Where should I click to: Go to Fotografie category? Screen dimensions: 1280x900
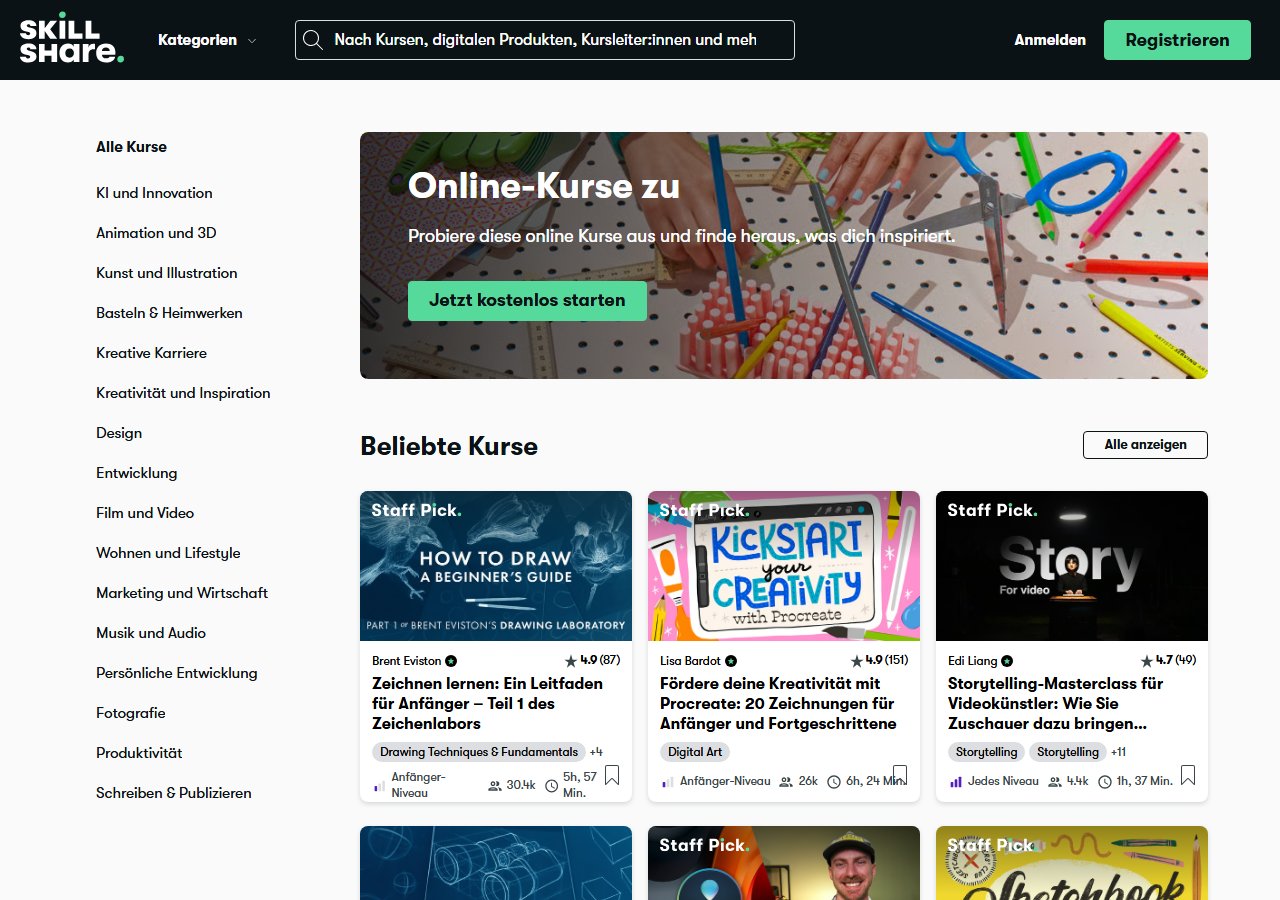[x=131, y=713]
